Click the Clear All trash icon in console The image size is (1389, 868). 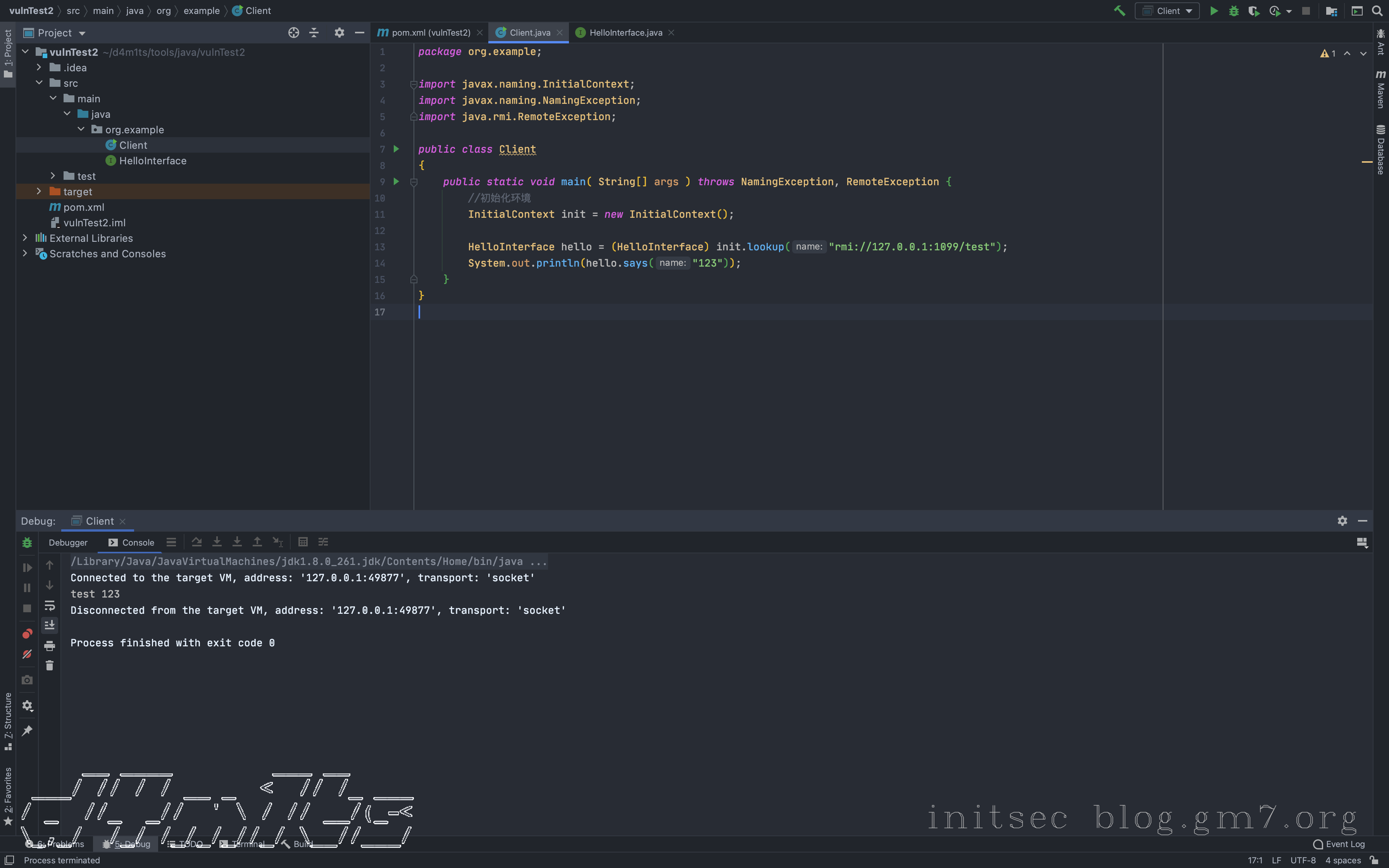(49, 665)
